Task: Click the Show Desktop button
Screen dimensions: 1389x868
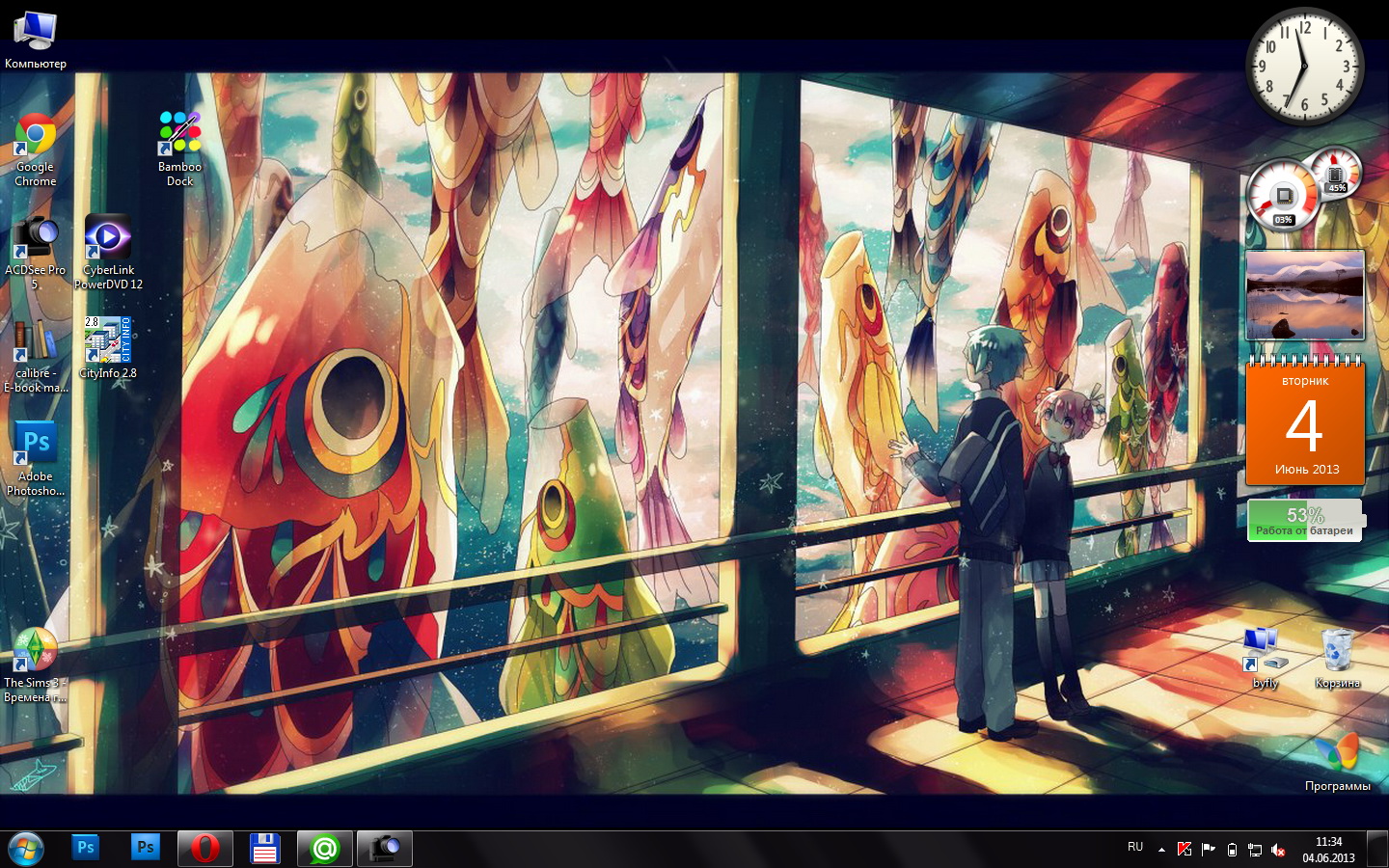Action: 1377,849
